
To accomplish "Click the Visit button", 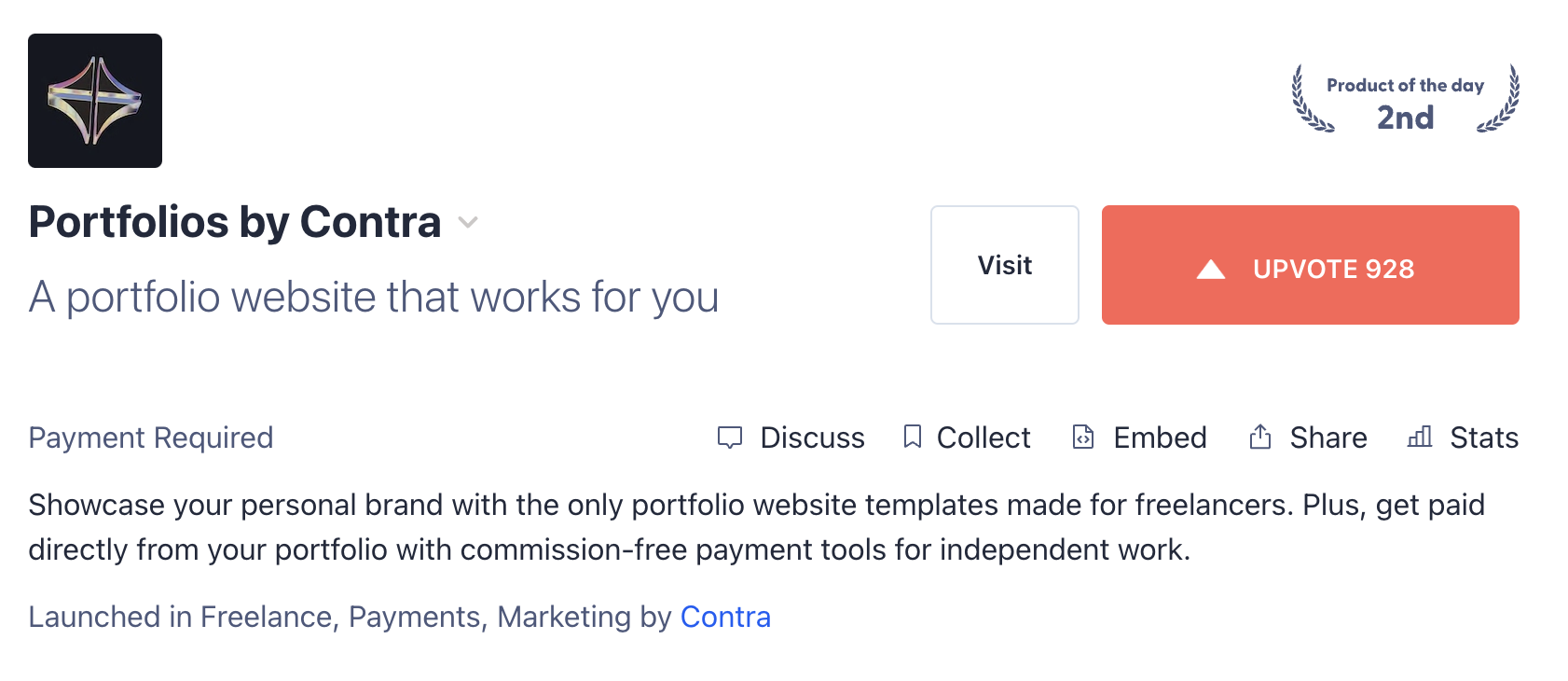I will pos(1004,265).
